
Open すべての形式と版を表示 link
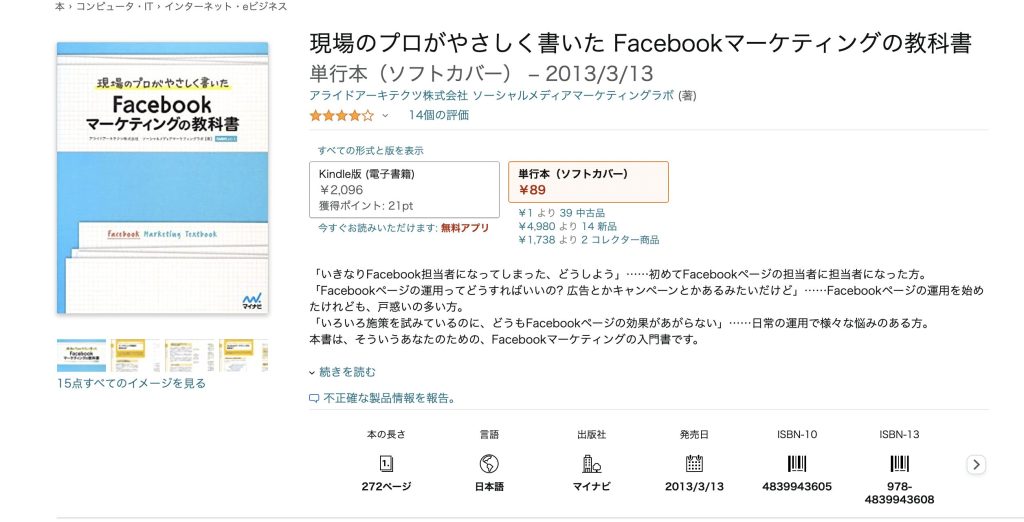(x=370, y=150)
